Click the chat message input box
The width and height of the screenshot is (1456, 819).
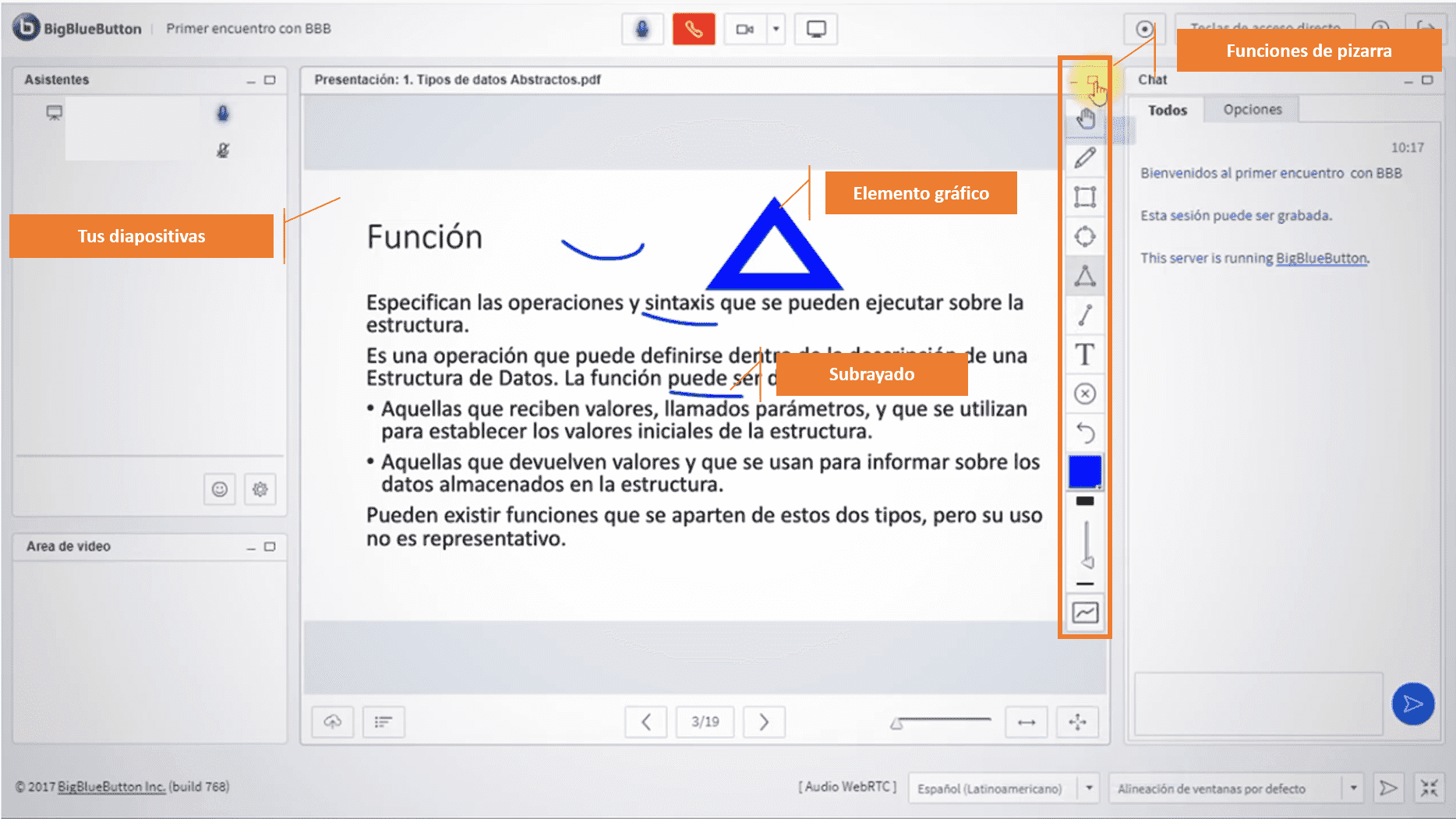point(1258,704)
